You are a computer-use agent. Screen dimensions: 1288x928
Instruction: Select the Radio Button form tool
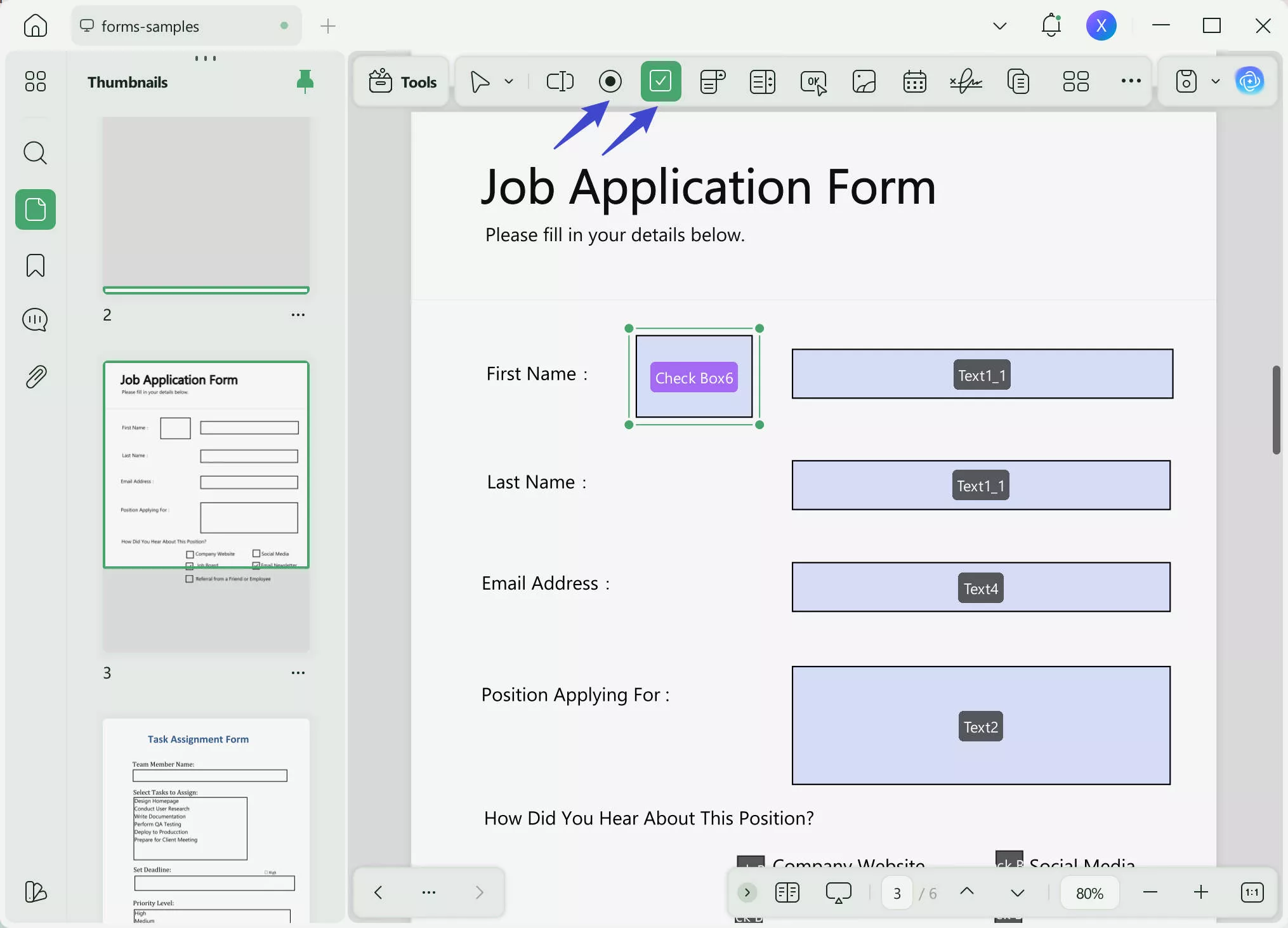pos(610,81)
